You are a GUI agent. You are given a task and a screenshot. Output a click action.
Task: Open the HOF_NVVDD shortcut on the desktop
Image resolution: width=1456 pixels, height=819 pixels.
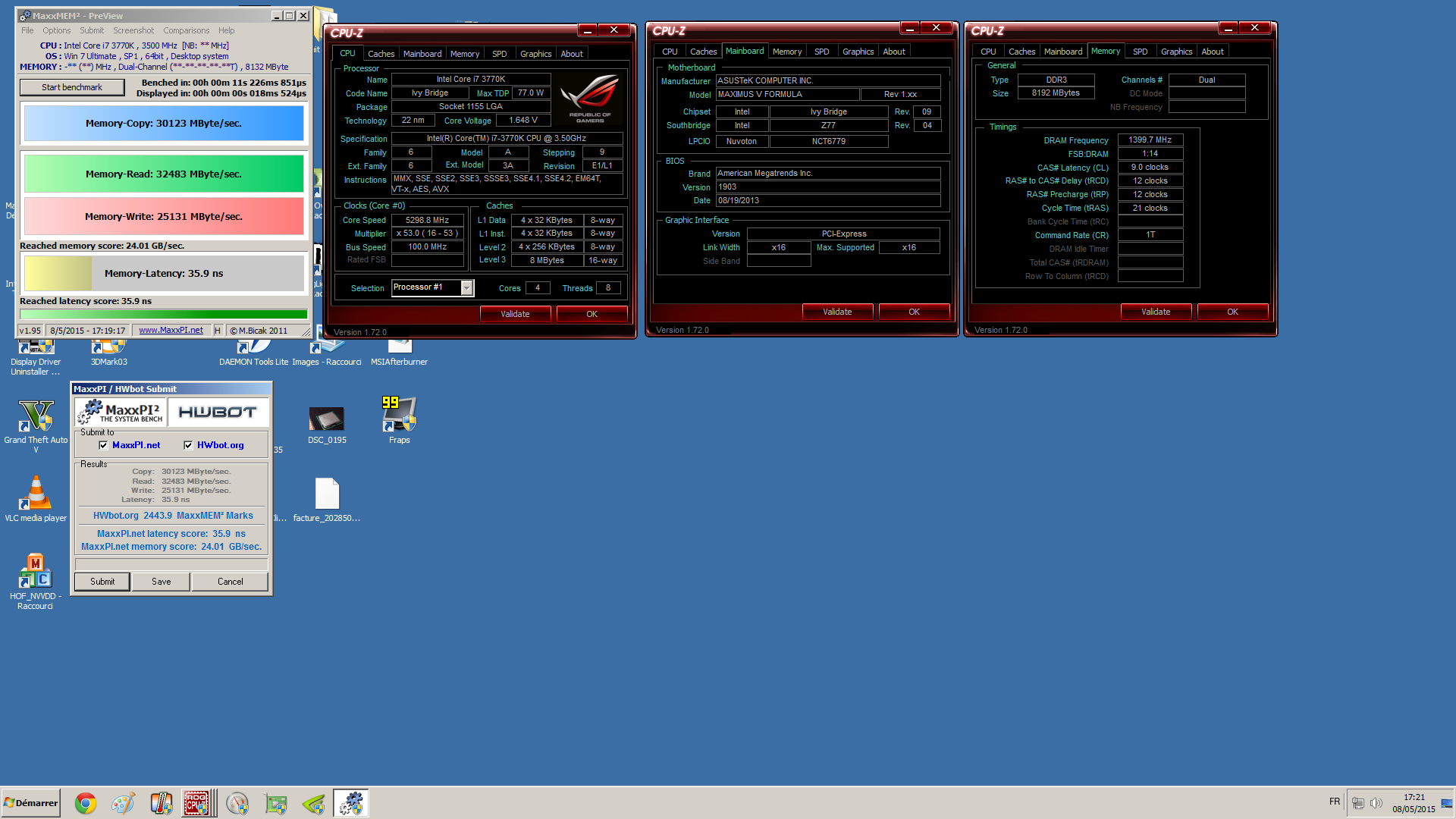36,582
